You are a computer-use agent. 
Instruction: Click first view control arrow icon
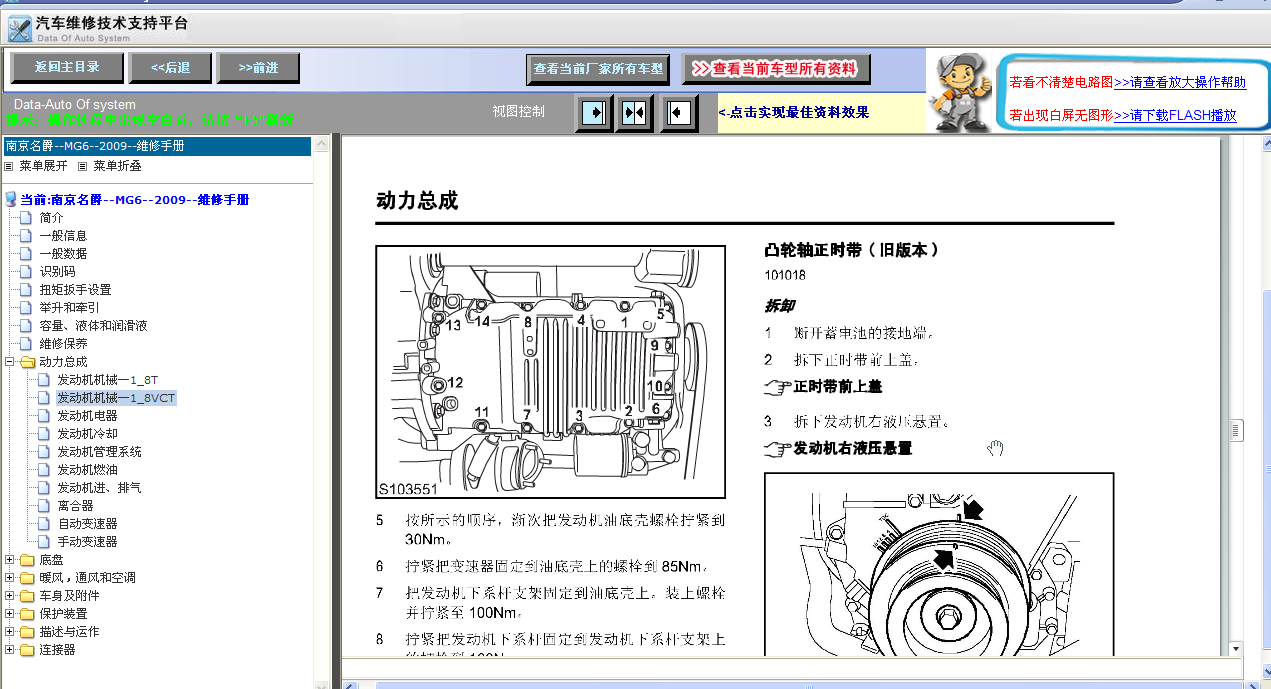click(594, 113)
